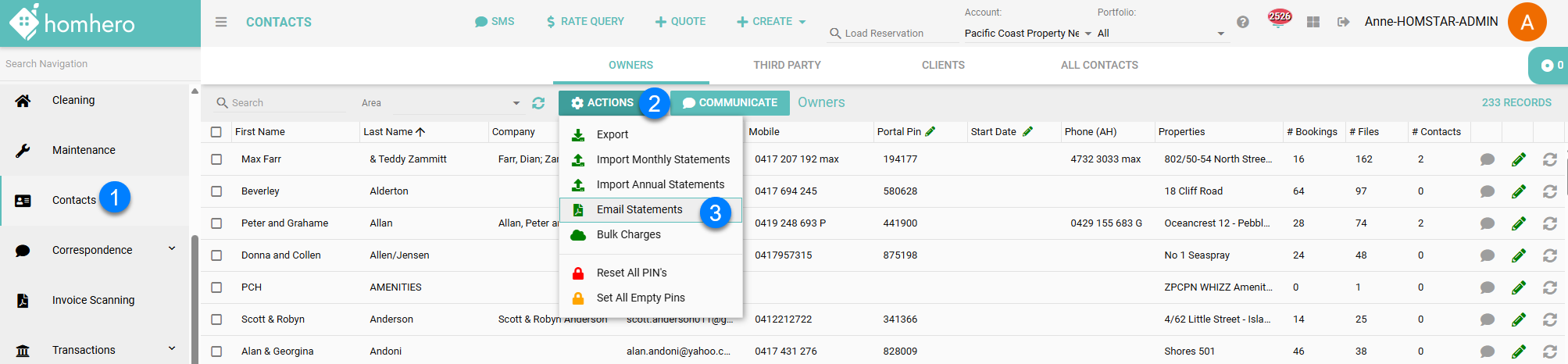Click the logout arrow icon
The width and height of the screenshot is (1568, 364).
(x=1343, y=22)
